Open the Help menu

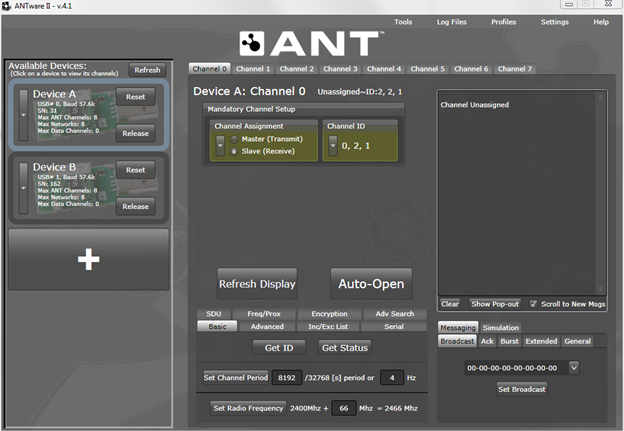[601, 22]
